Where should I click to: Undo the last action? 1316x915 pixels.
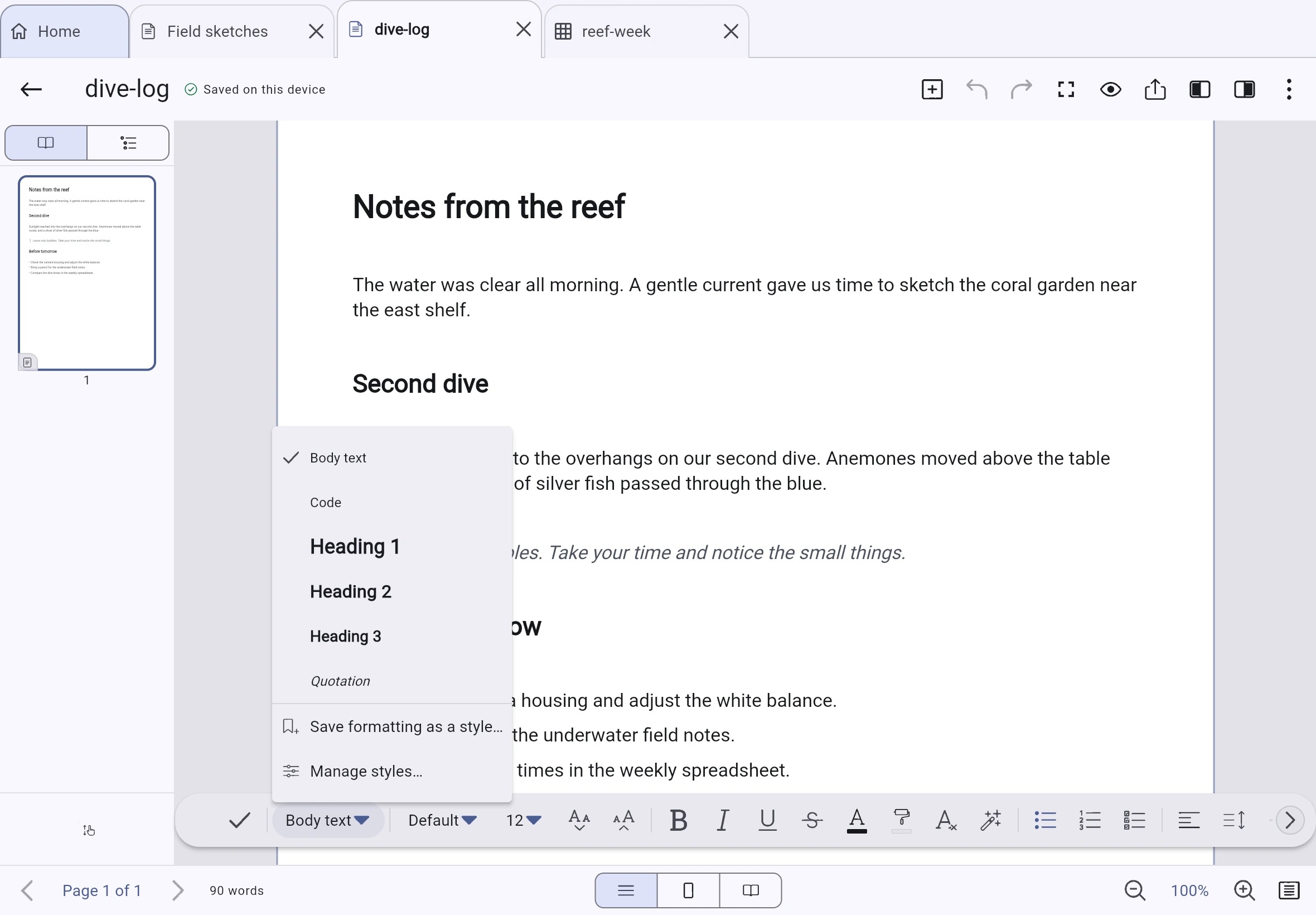pyautogui.click(x=977, y=89)
